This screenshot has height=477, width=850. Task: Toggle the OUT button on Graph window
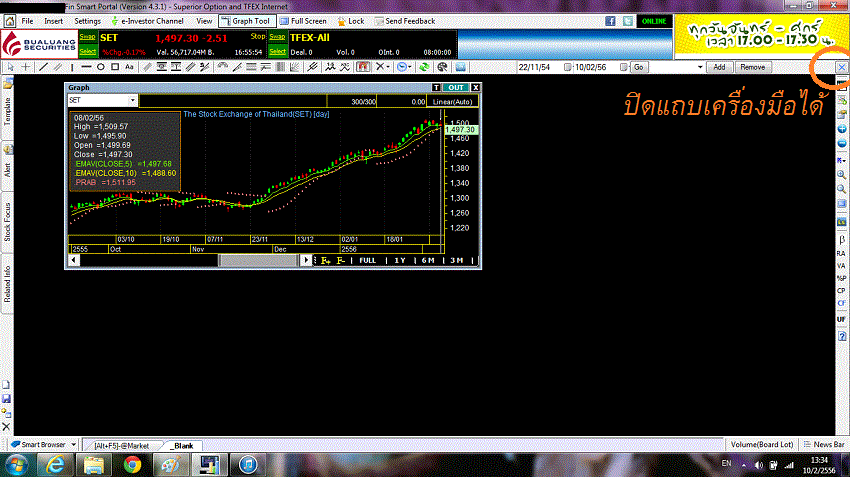(456, 87)
